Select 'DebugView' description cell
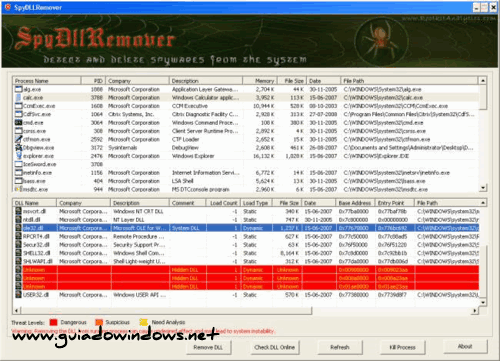This screenshot has width=500, height=361. point(185,148)
